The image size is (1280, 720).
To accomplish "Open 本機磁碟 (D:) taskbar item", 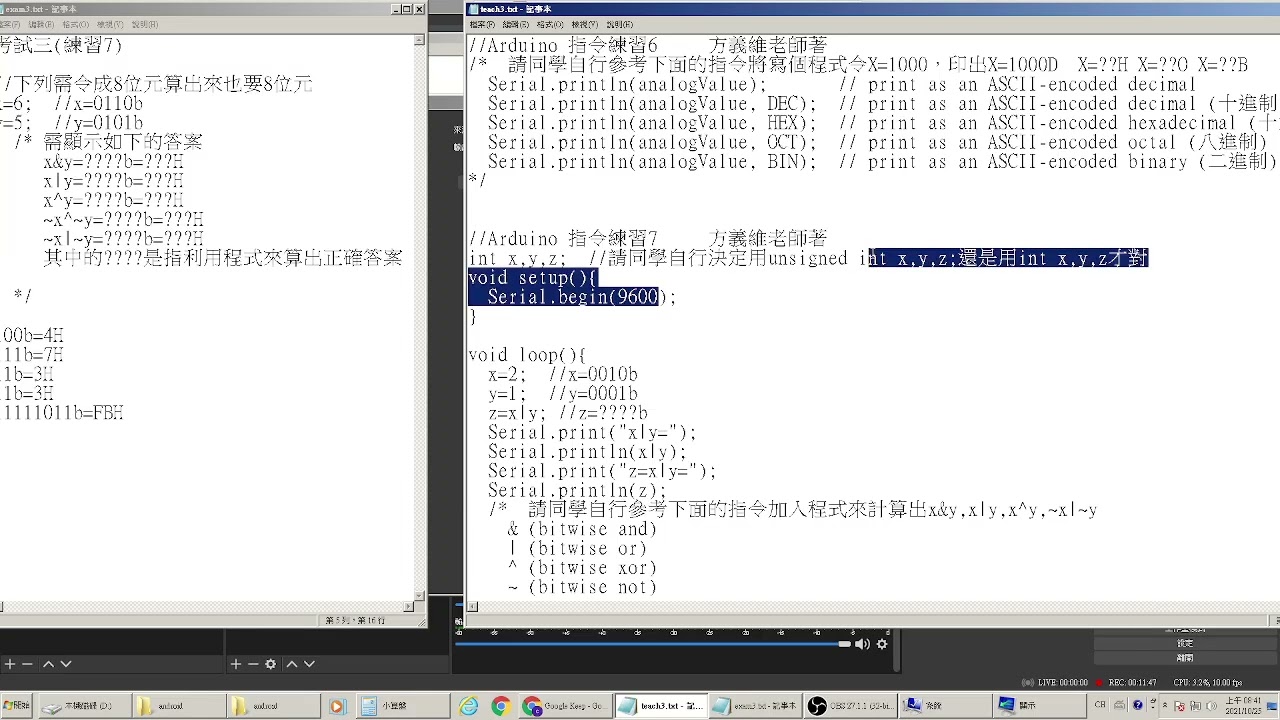I will 86,706.
